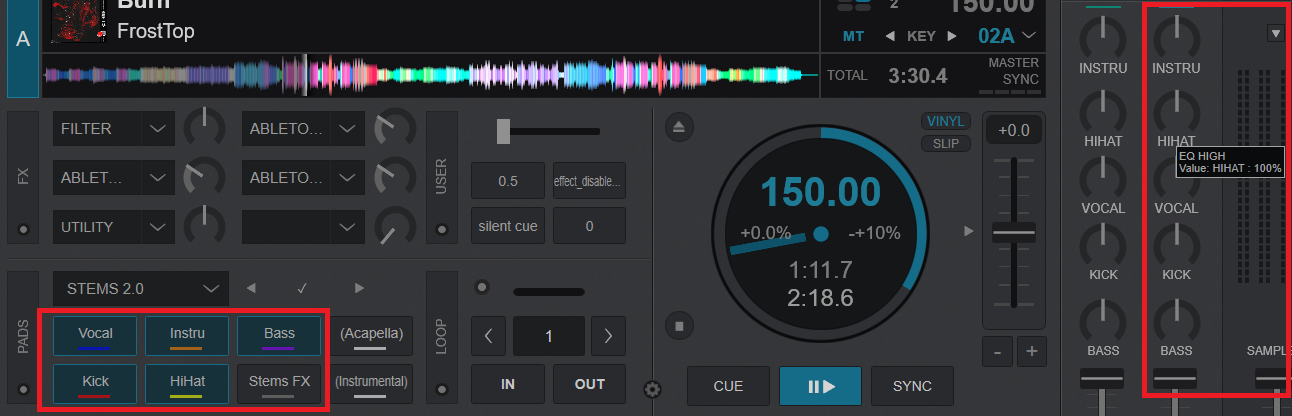Double the loop length with right chevron
This screenshot has width=1292, height=416.
point(607,336)
